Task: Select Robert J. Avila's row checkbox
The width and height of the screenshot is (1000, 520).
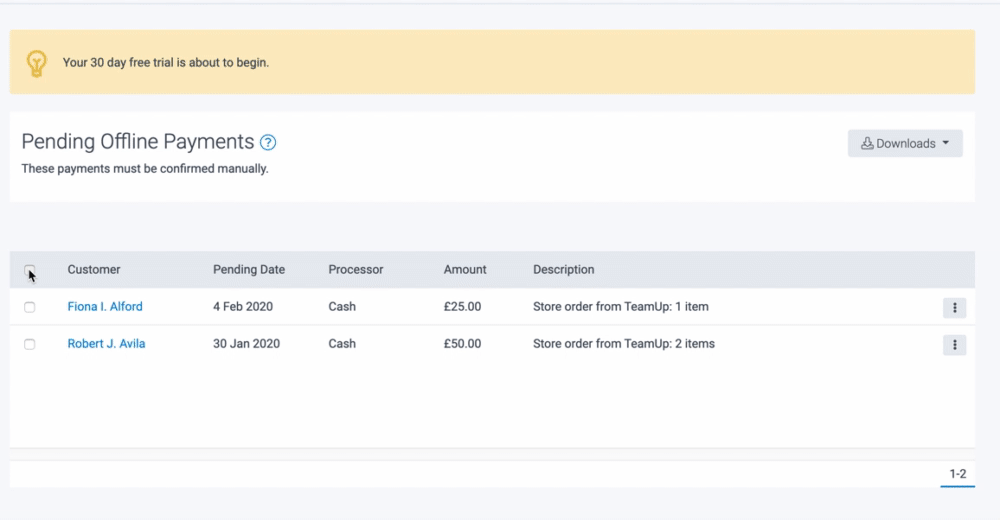Action: click(x=29, y=344)
